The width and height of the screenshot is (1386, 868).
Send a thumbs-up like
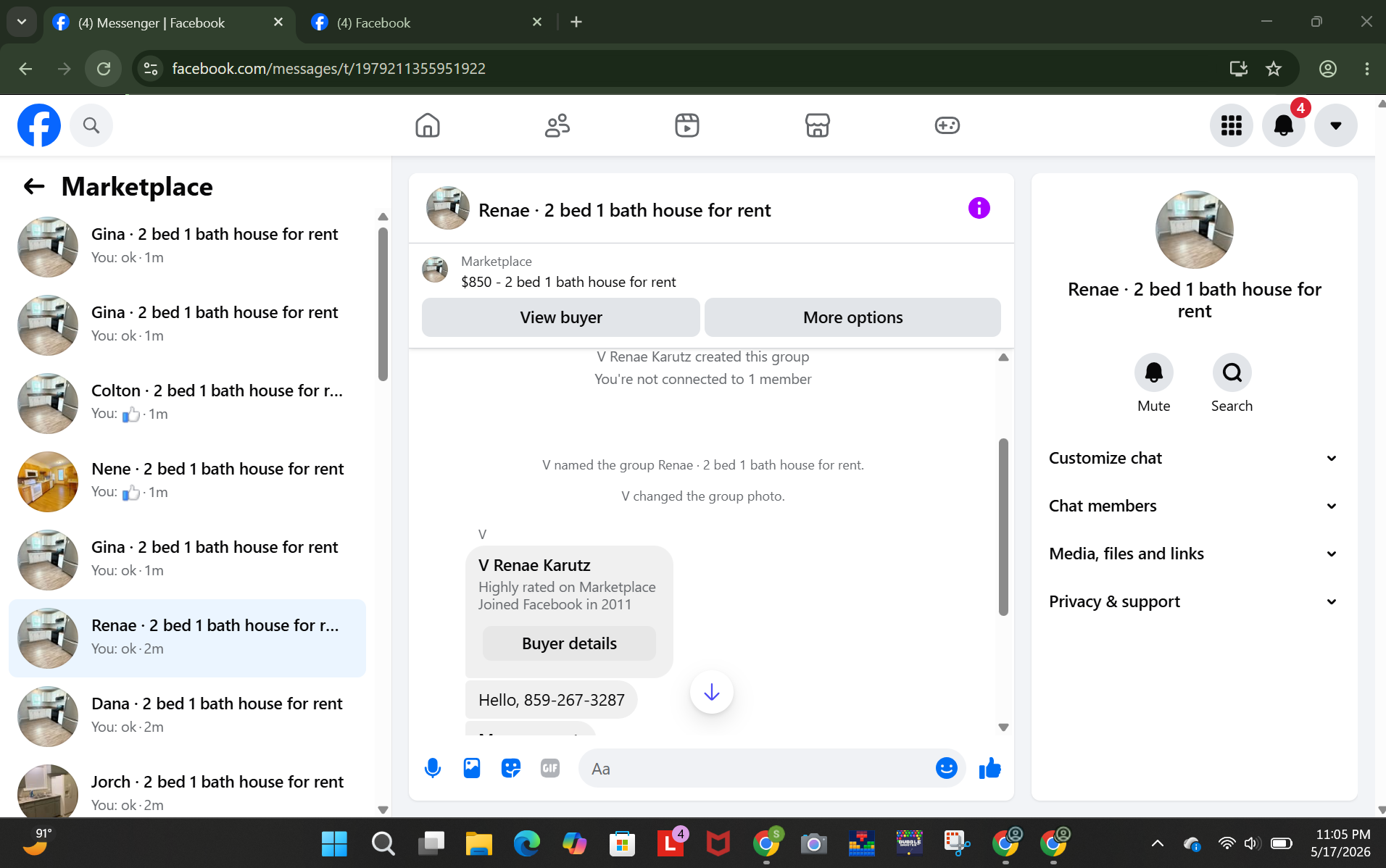[989, 768]
